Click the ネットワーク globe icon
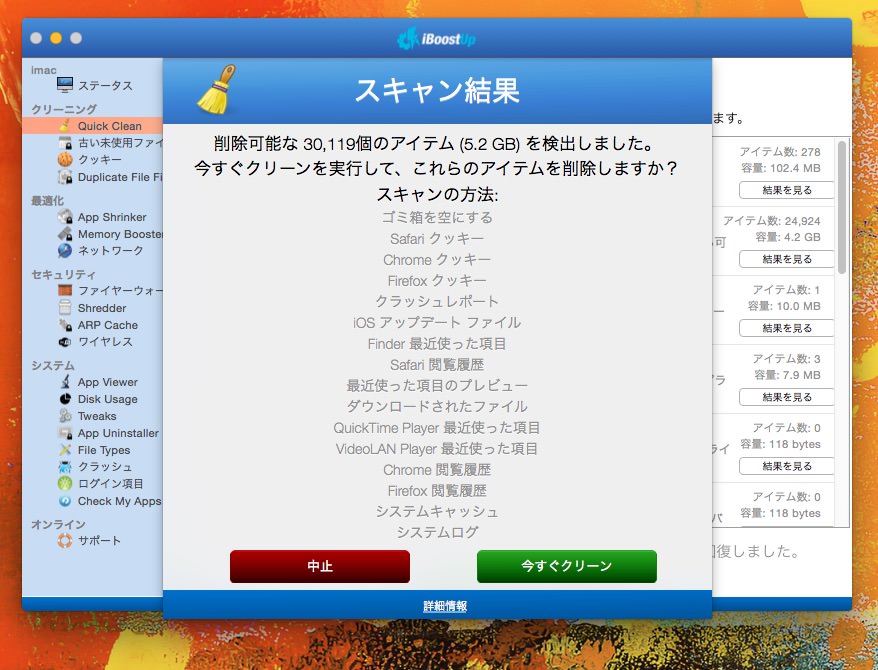This screenshot has height=670, width=878. pyautogui.click(x=65, y=250)
